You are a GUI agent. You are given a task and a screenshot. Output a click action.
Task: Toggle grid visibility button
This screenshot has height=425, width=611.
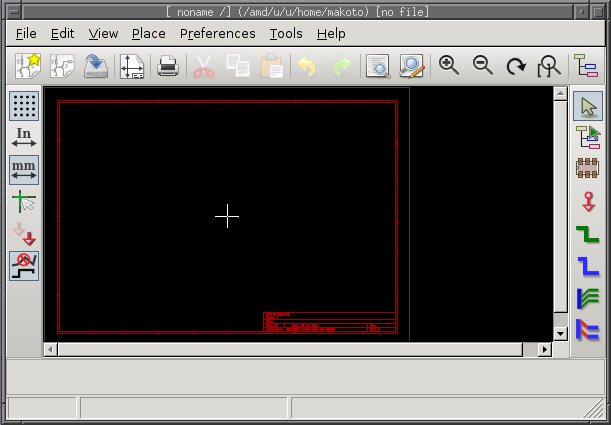25,105
